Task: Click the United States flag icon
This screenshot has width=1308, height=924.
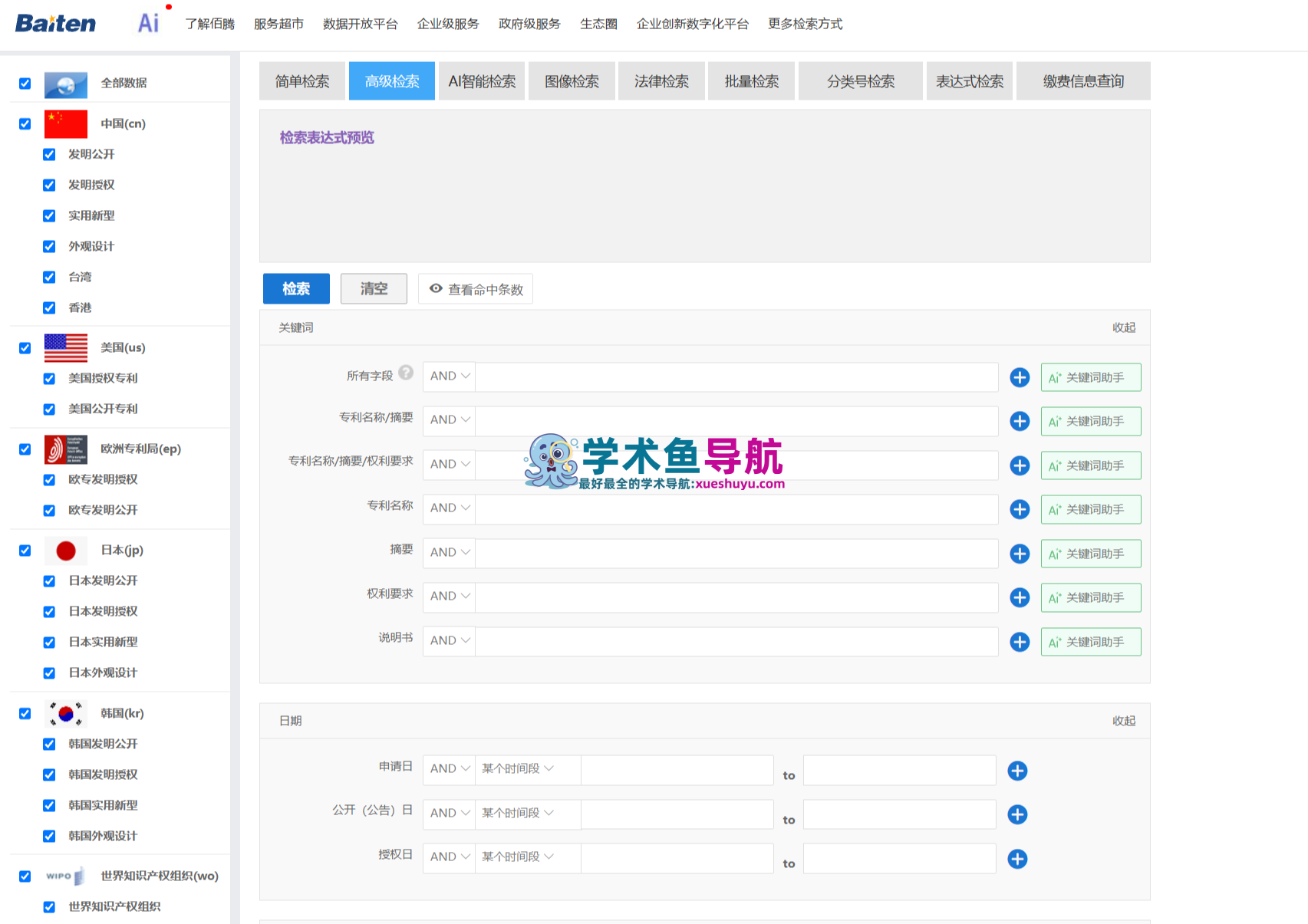Action: (66, 348)
